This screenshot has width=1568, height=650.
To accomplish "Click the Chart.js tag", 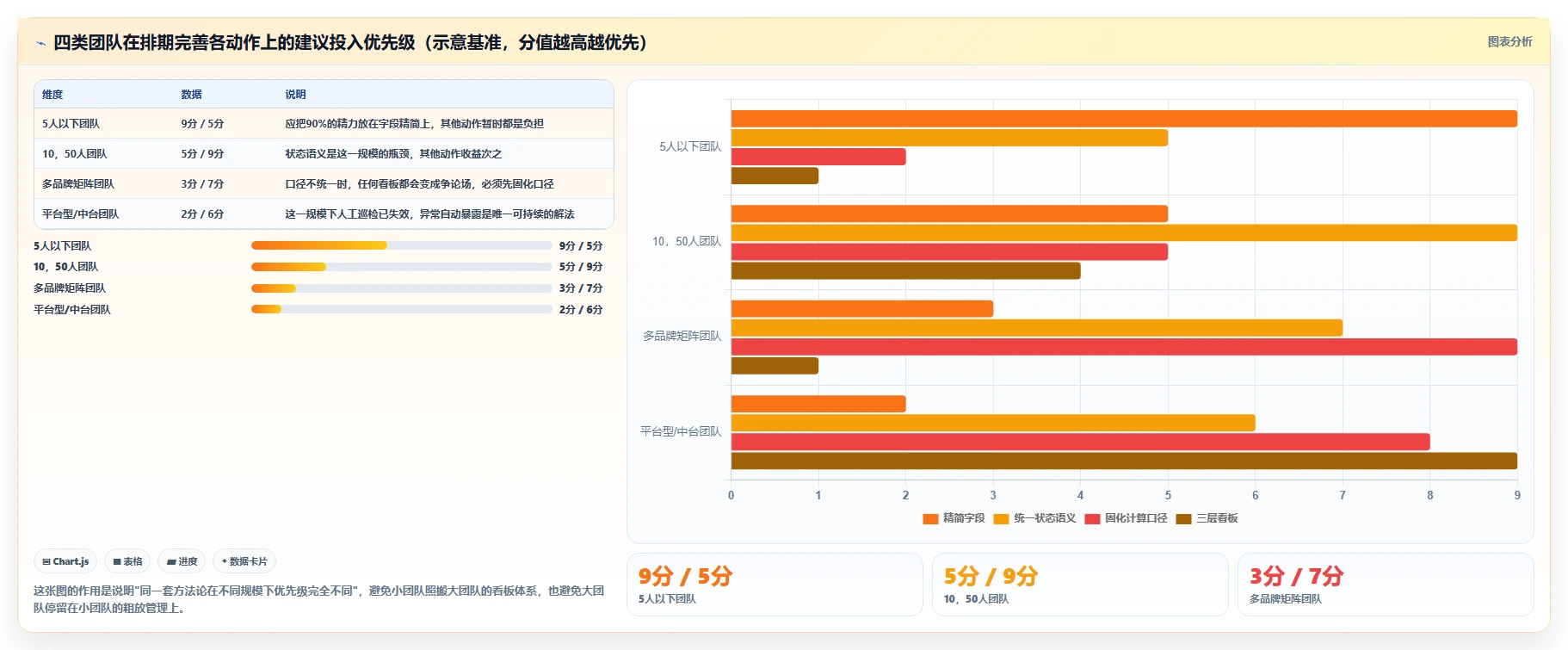I will tap(65, 561).
